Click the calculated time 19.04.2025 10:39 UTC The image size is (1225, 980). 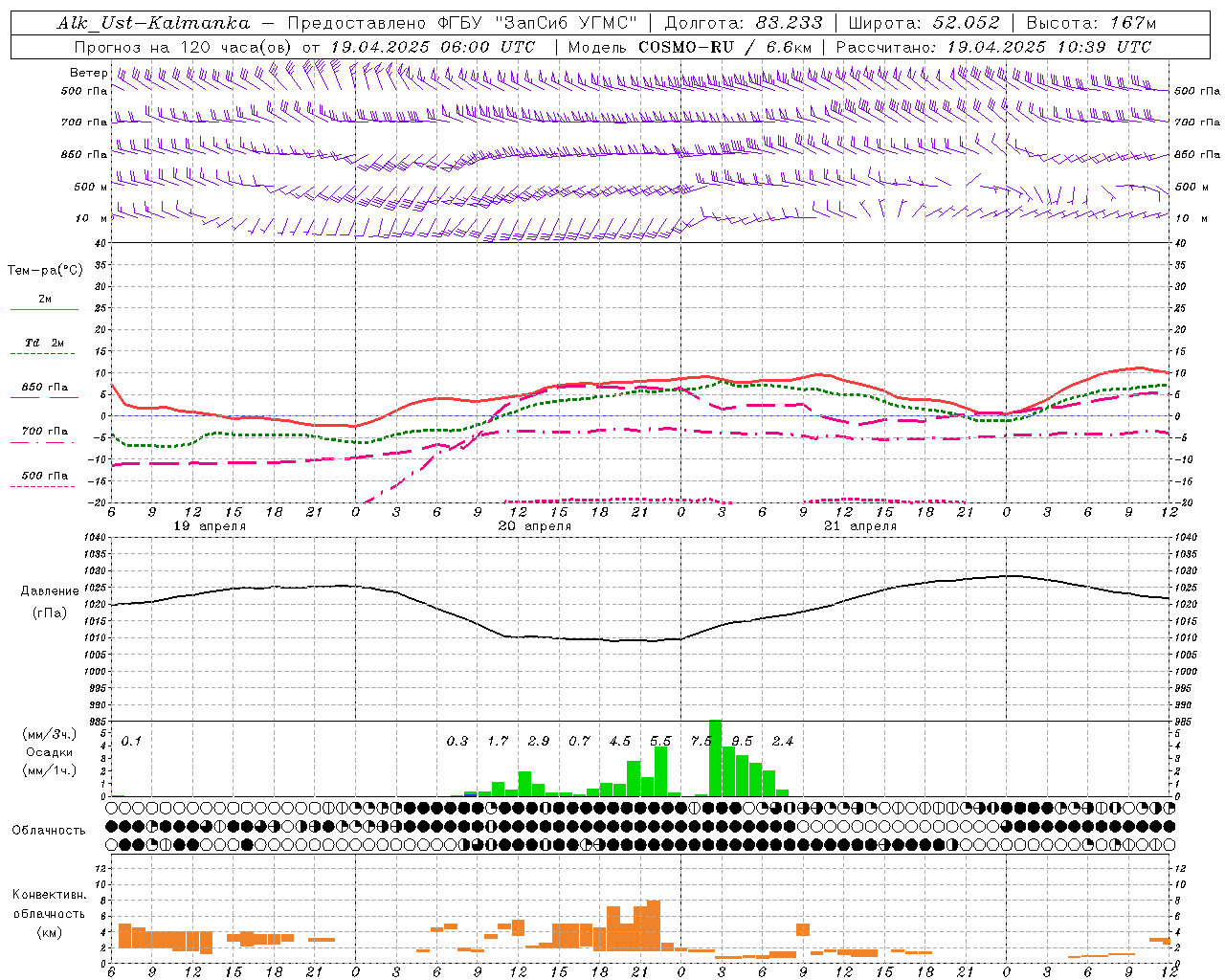click(x=1049, y=47)
